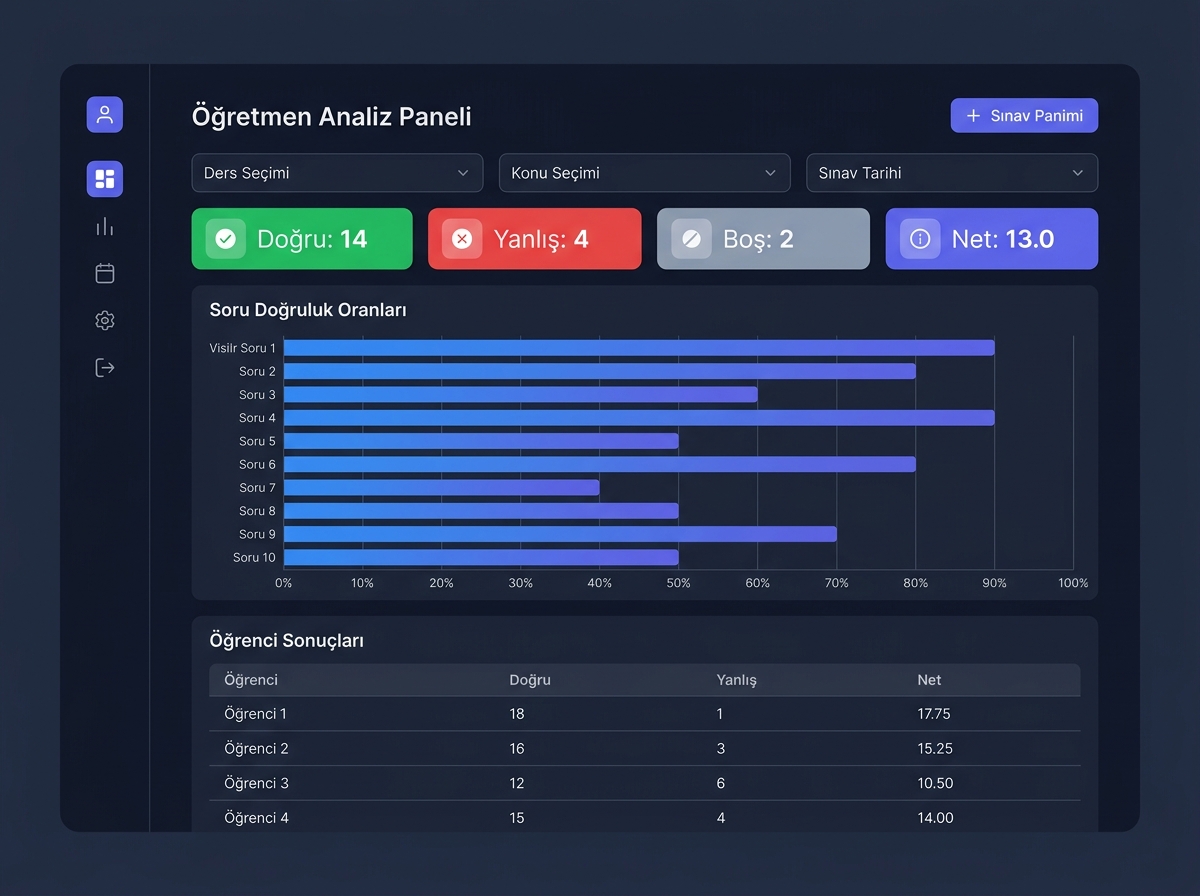Open the bar chart statistics icon
Image resolution: width=1200 pixels, height=896 pixels.
pyautogui.click(x=105, y=227)
